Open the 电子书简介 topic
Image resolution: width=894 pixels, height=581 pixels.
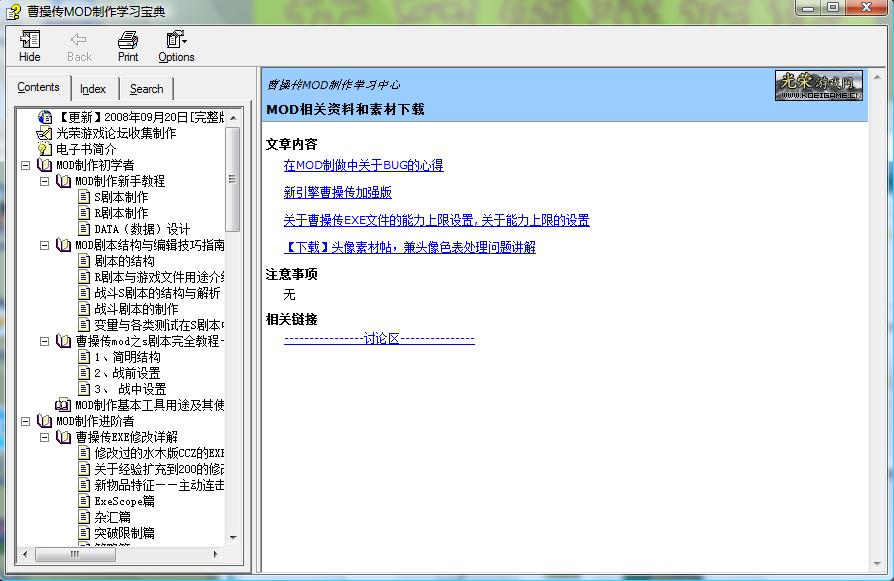pos(86,149)
